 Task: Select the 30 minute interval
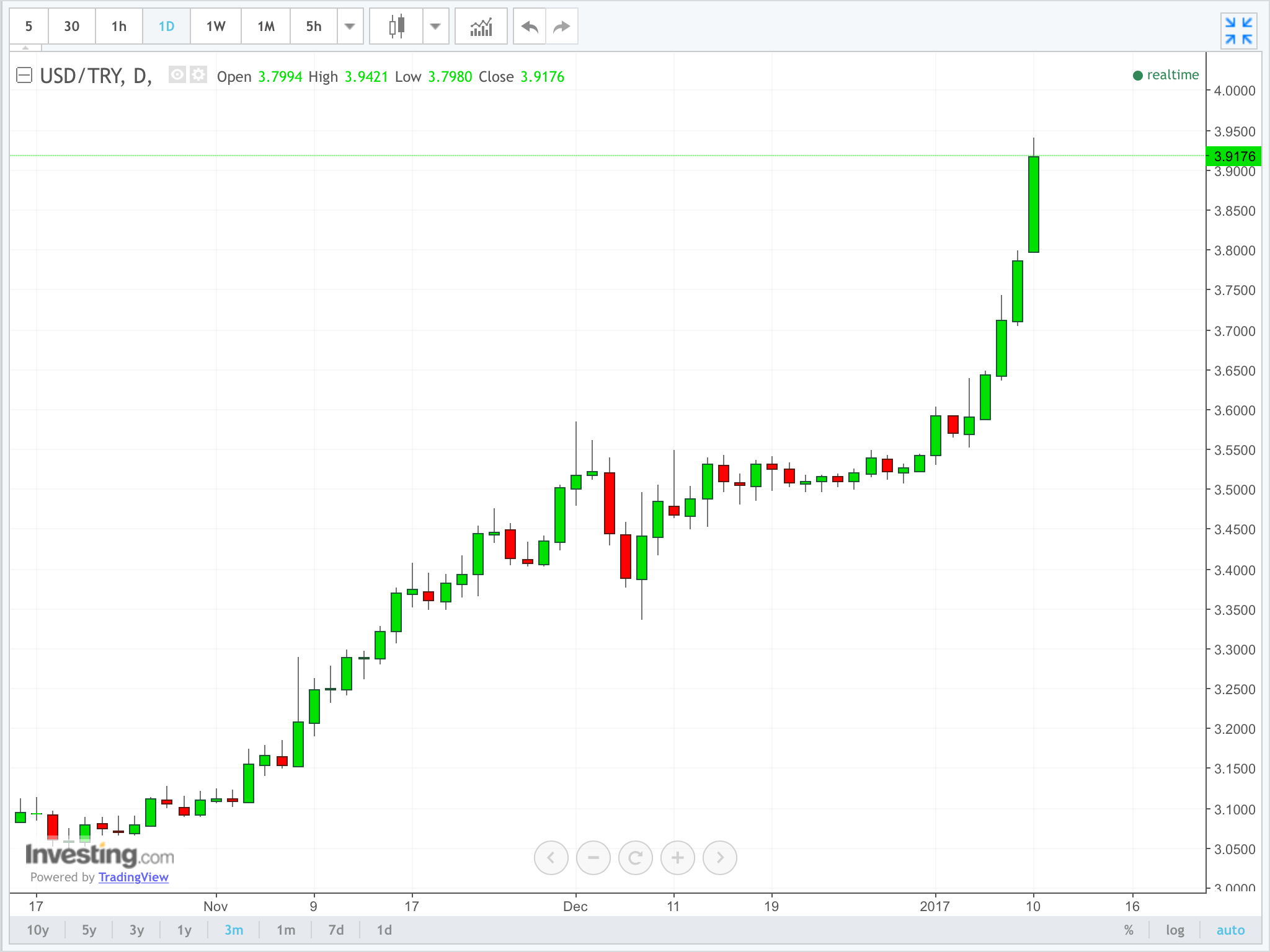pyautogui.click(x=72, y=26)
